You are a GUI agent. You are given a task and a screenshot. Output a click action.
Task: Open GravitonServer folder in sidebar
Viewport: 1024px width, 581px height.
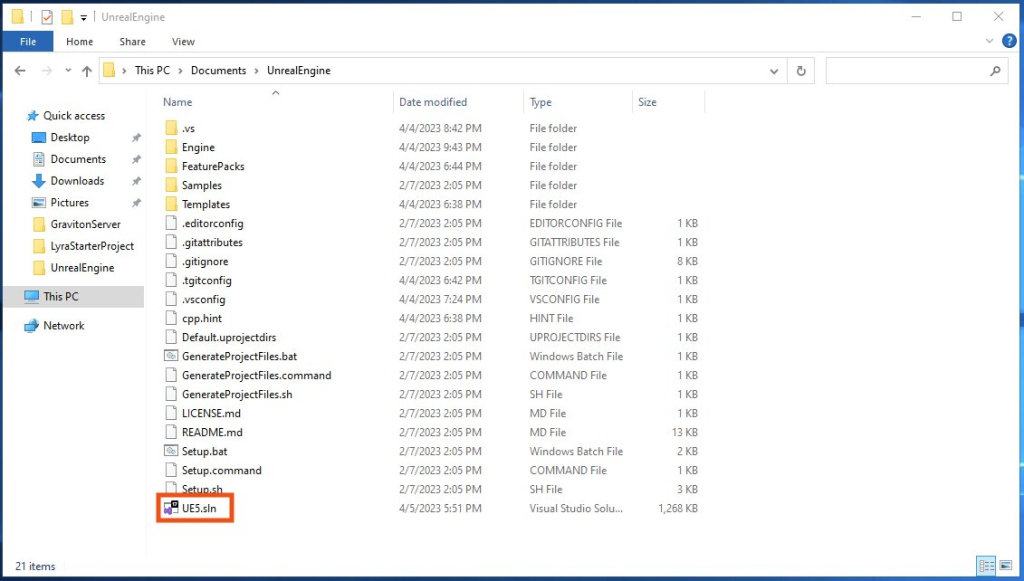point(86,224)
